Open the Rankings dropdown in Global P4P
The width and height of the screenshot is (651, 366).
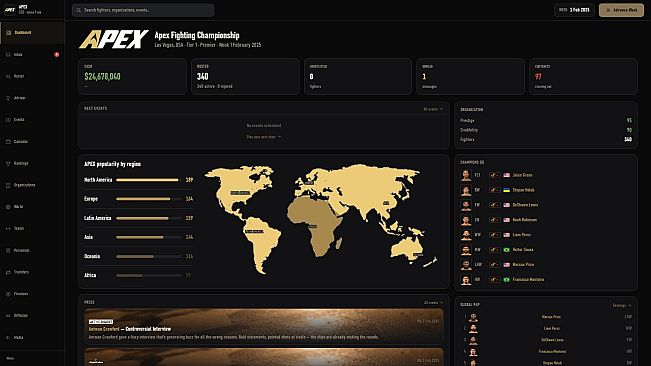pos(622,305)
